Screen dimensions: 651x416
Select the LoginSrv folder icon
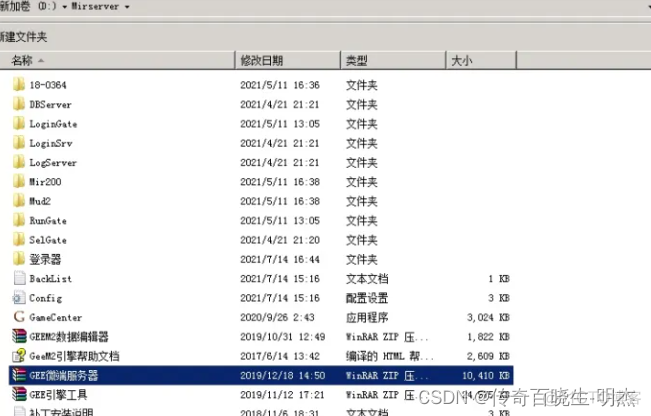pos(19,143)
